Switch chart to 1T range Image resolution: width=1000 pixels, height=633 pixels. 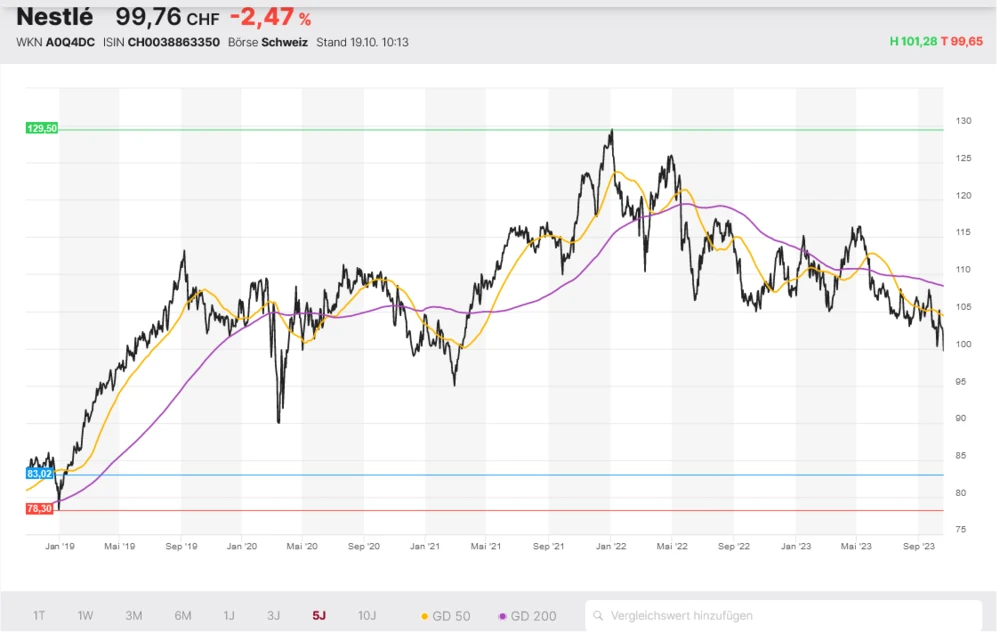click(x=39, y=616)
